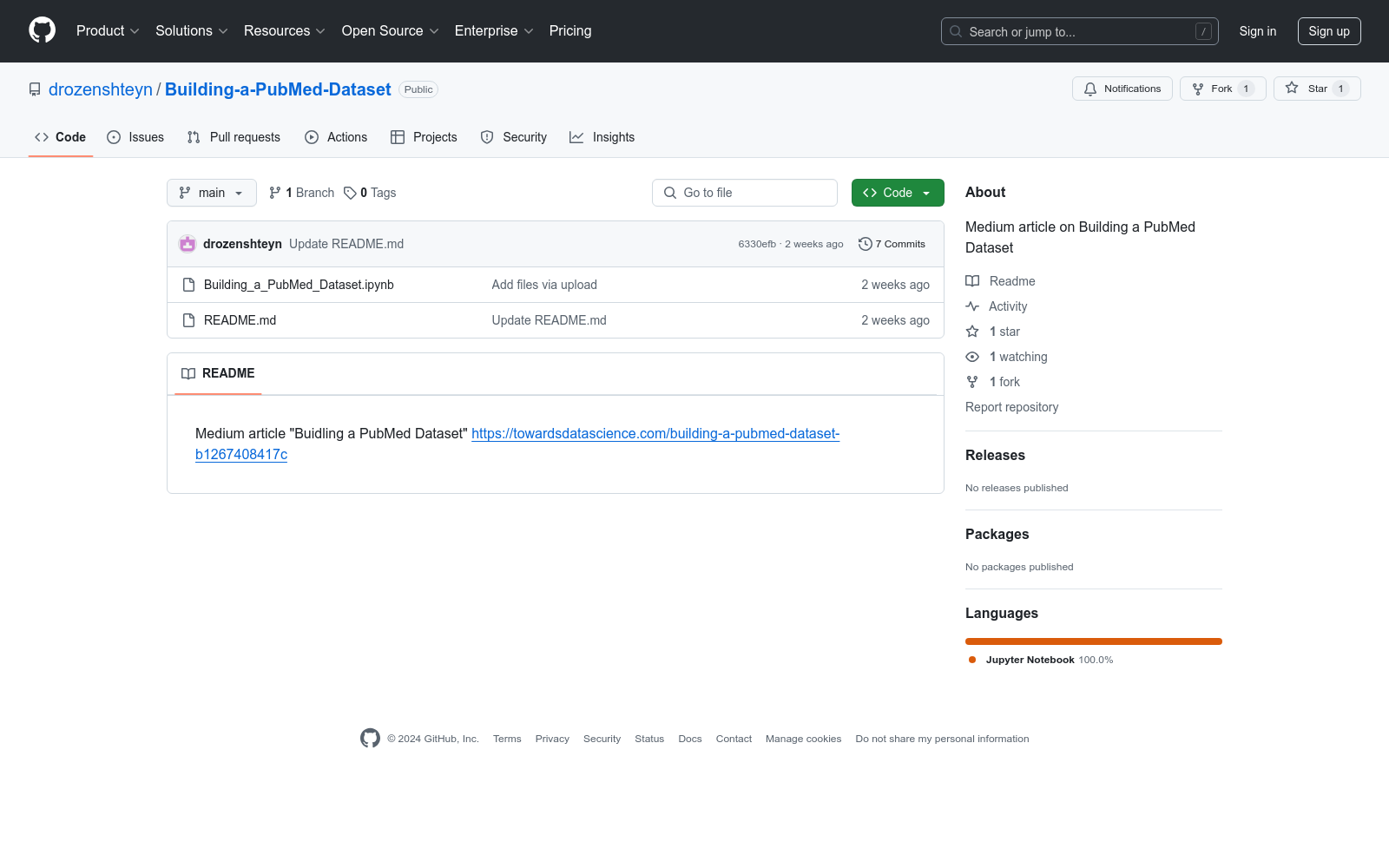
Task: Open the Privacy footer link
Action: (552, 739)
